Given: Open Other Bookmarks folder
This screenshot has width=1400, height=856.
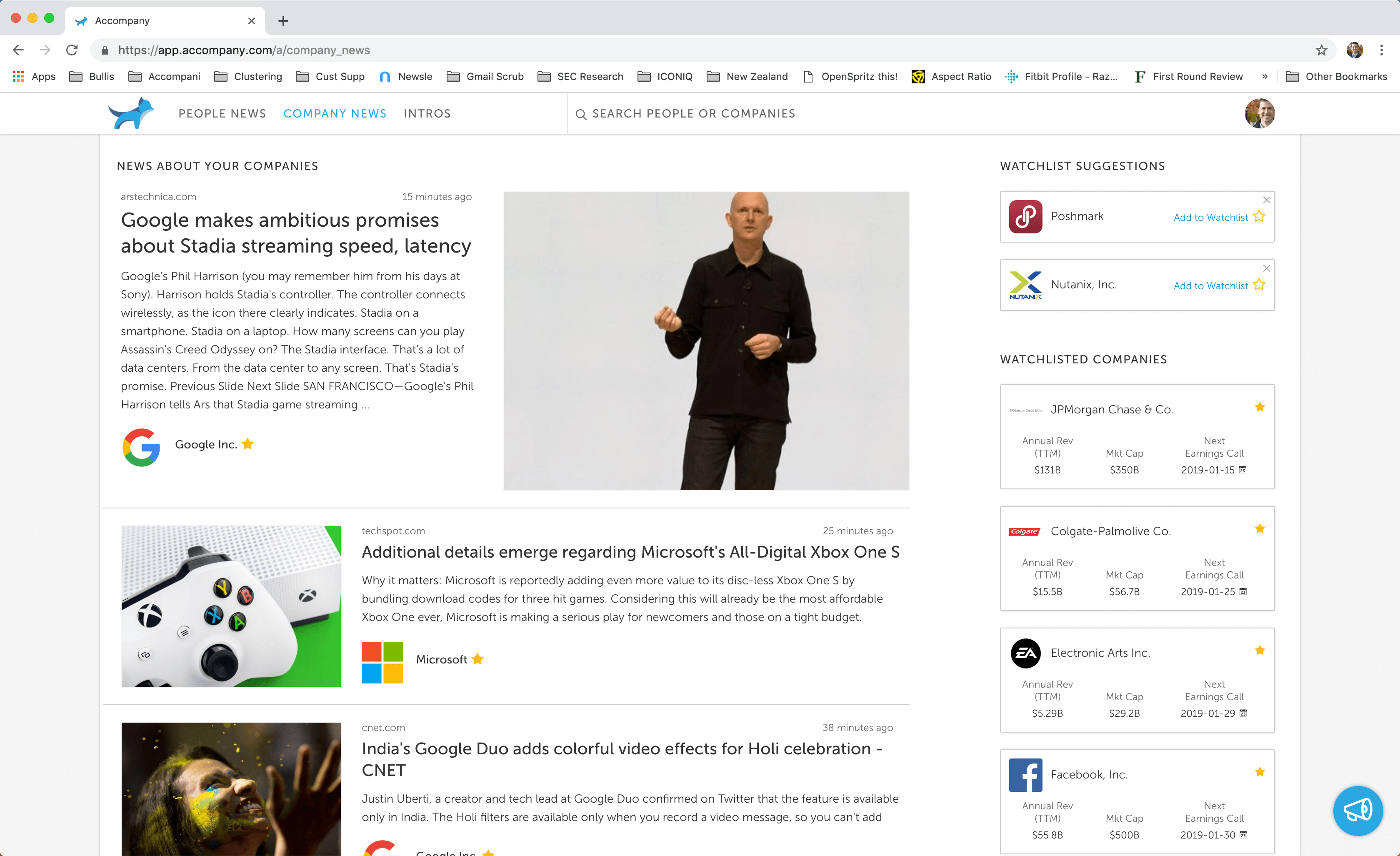Looking at the screenshot, I should click(x=1336, y=76).
